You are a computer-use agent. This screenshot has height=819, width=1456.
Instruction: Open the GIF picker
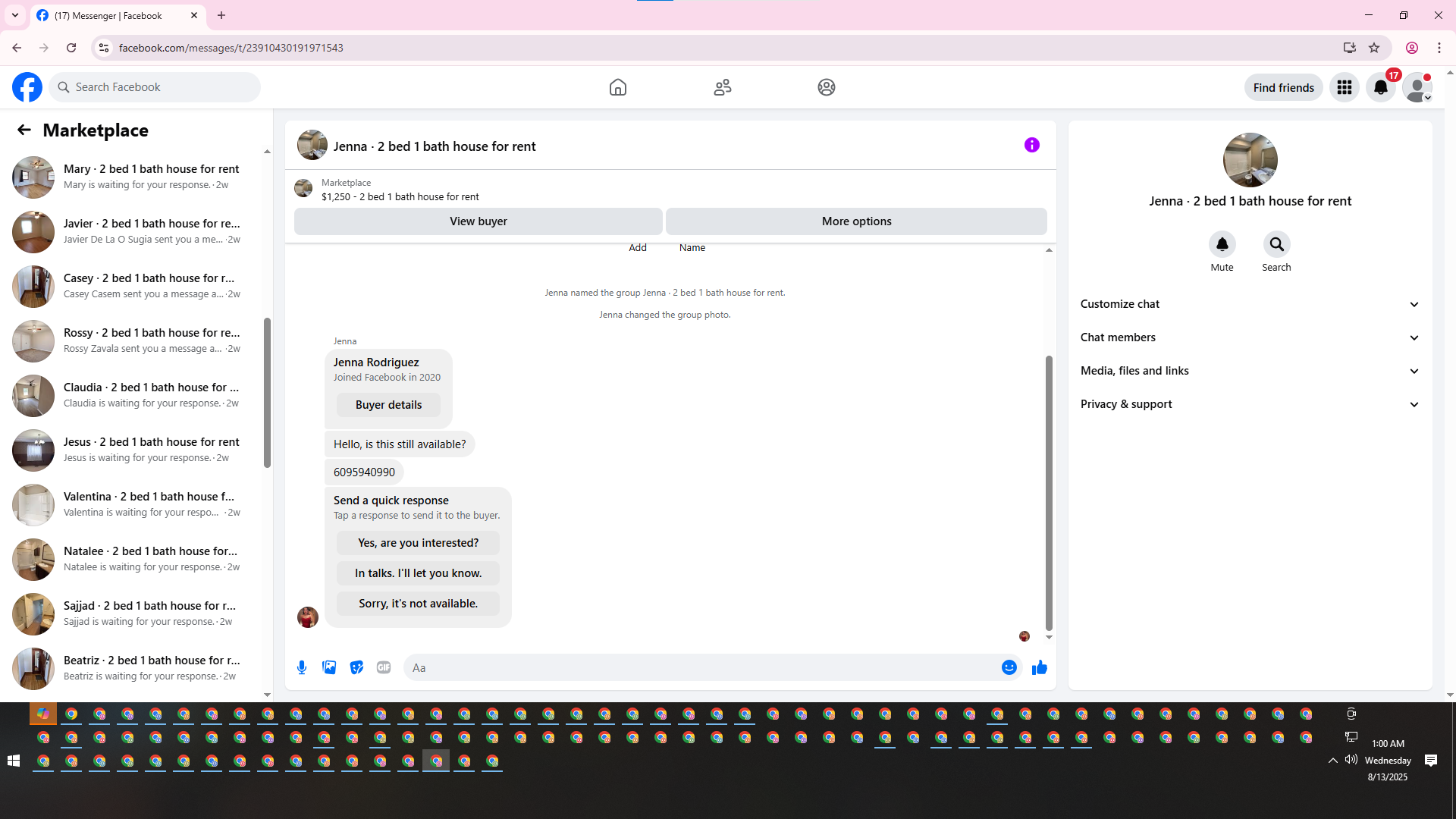[384, 667]
